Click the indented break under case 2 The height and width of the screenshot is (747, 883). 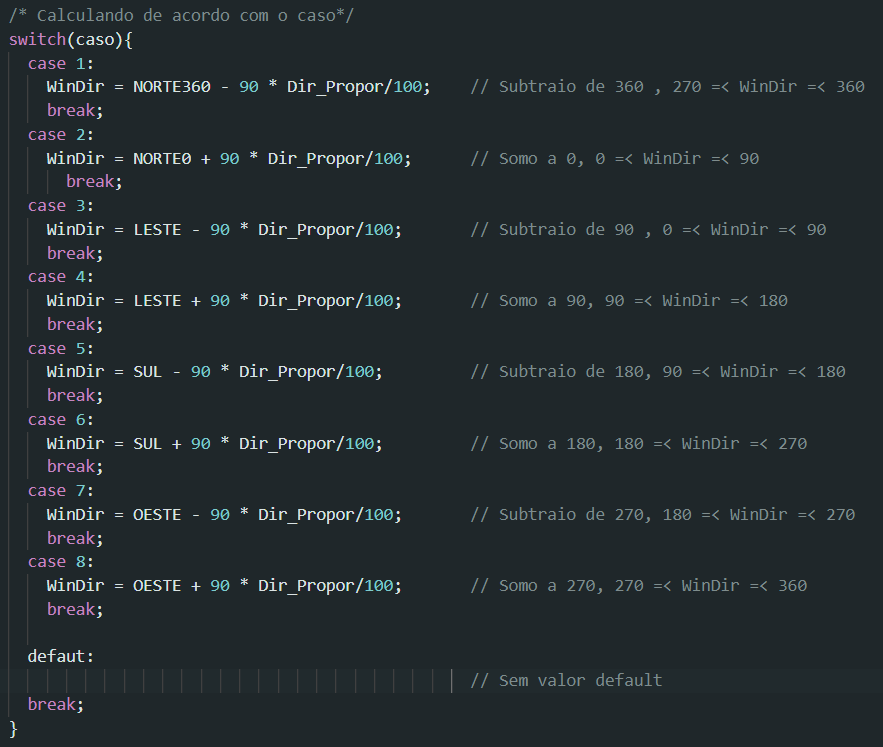pos(94,182)
